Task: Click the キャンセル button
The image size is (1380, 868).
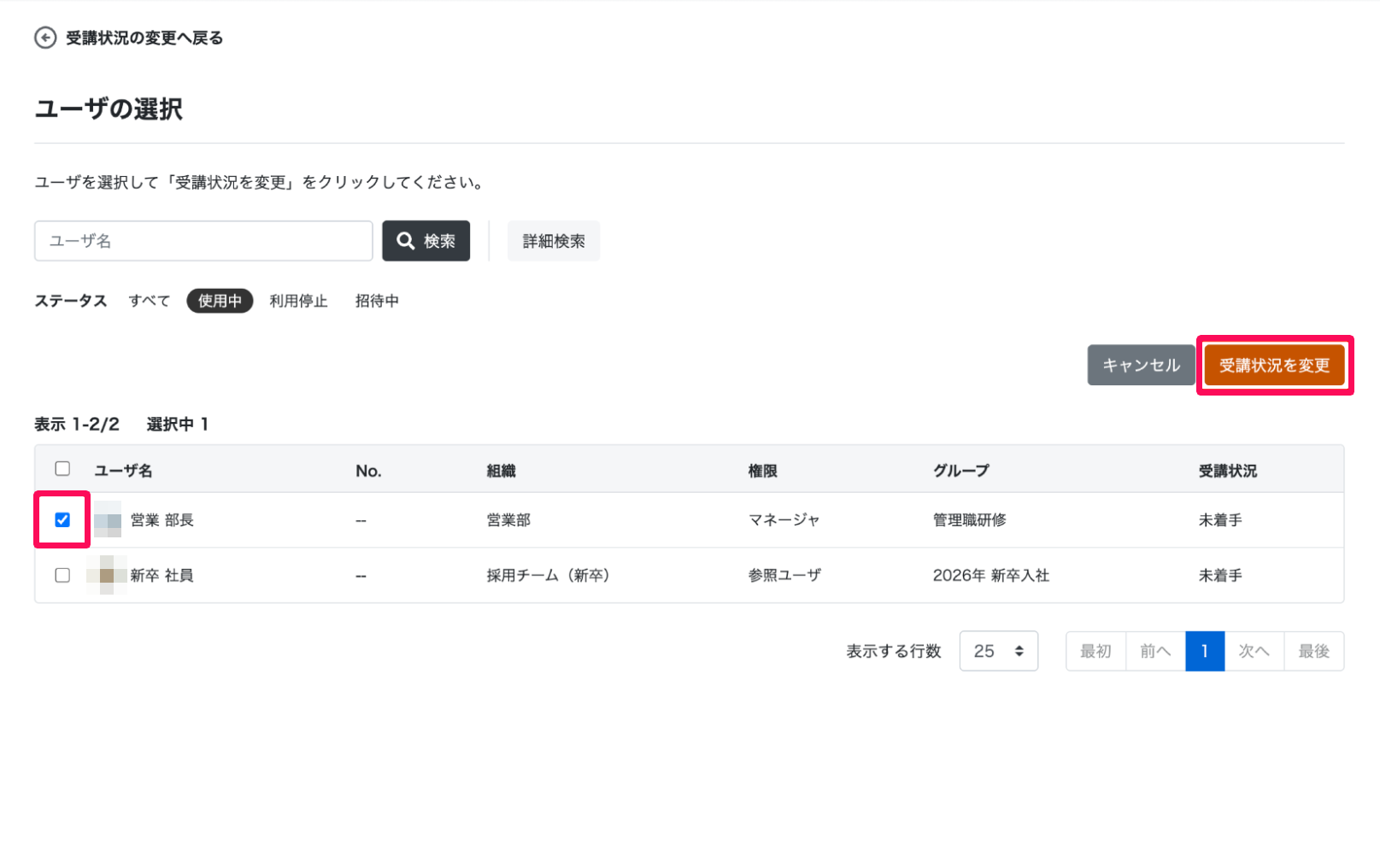Action: [x=1141, y=365]
